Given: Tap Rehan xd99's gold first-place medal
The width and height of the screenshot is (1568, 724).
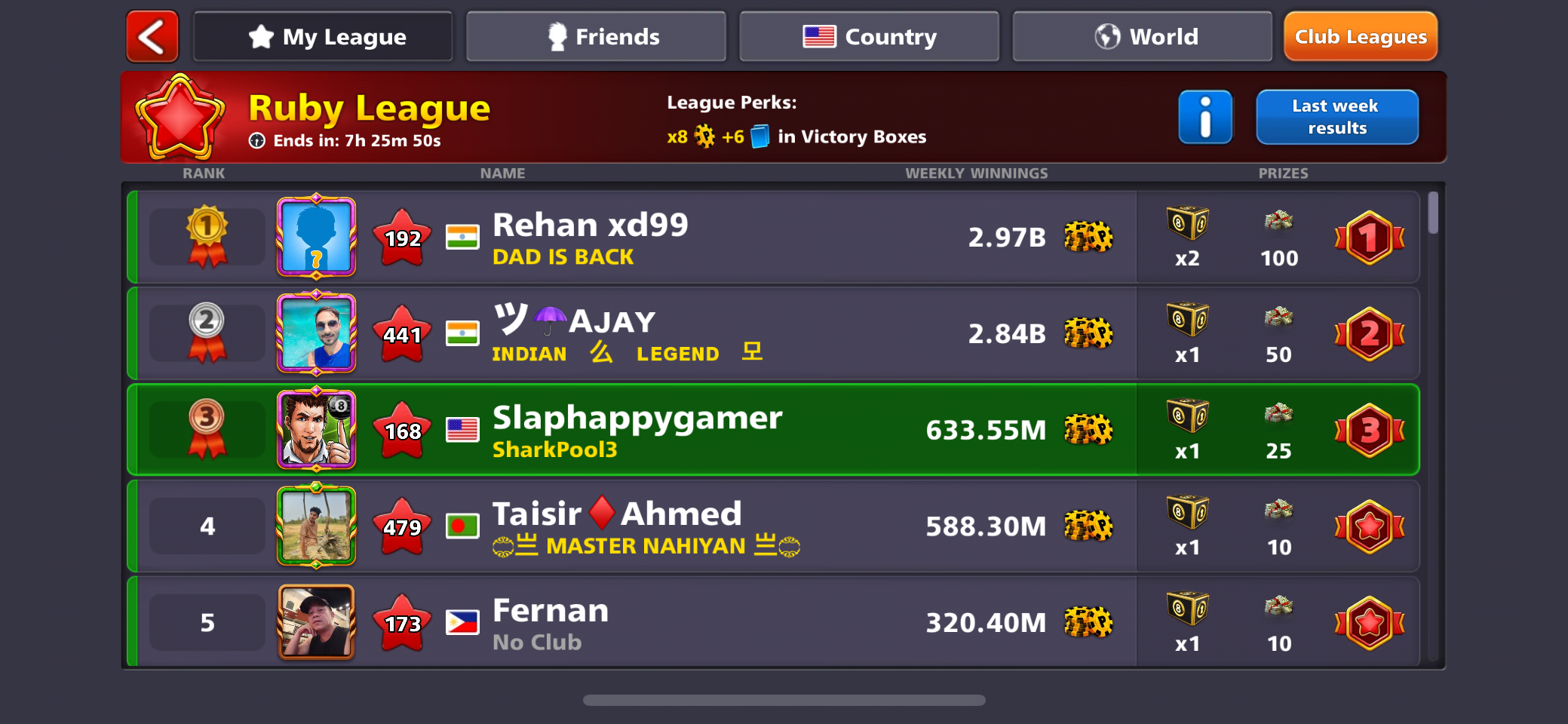Looking at the screenshot, I should tap(207, 236).
